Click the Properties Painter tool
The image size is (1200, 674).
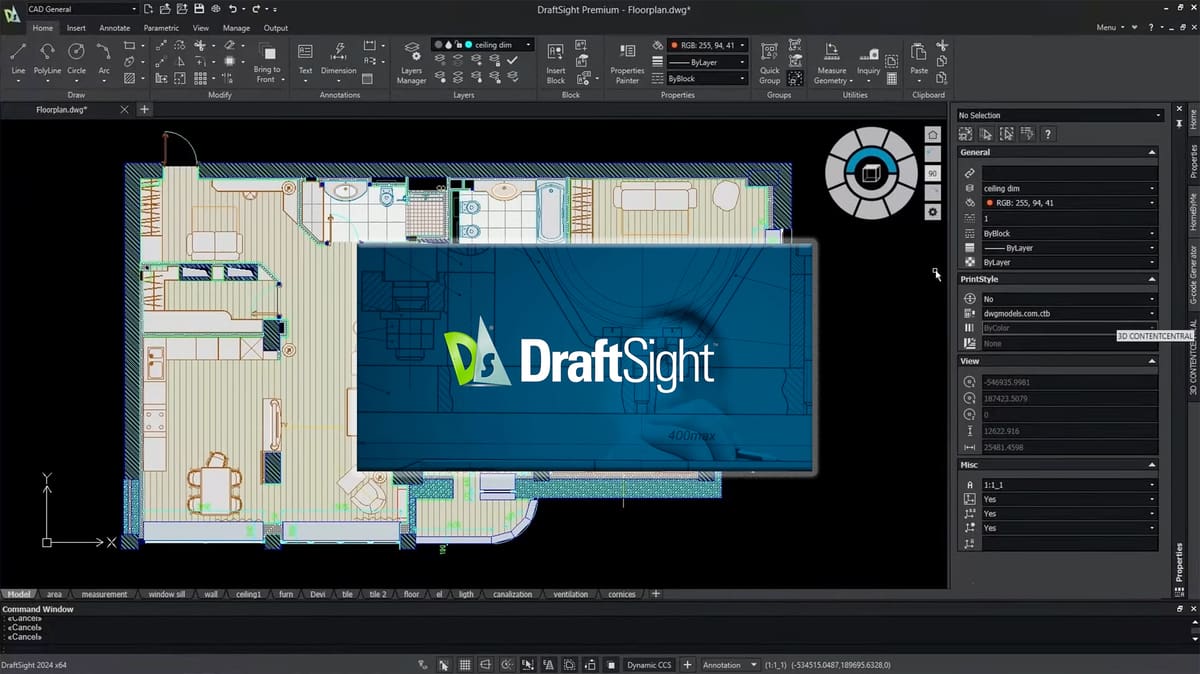627,62
